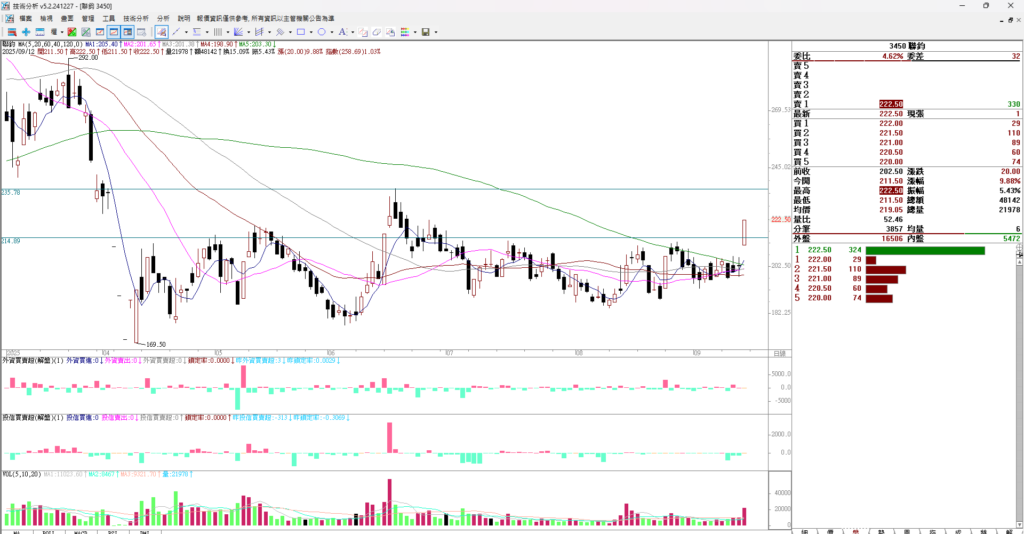Click the chart icon with diagonal line
The height and width of the screenshot is (534, 1024).
pos(85,31)
